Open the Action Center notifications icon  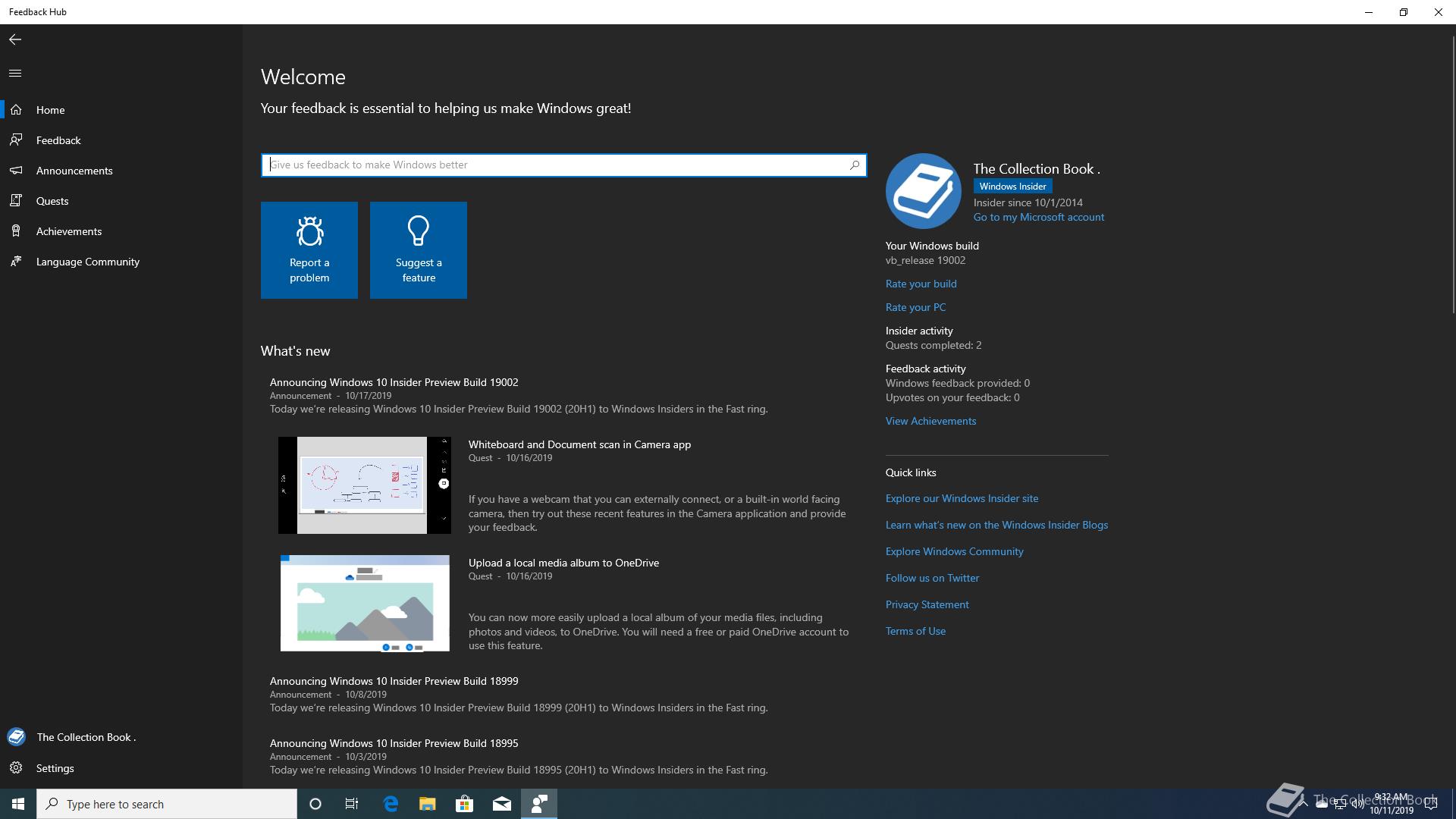[x=1431, y=804]
